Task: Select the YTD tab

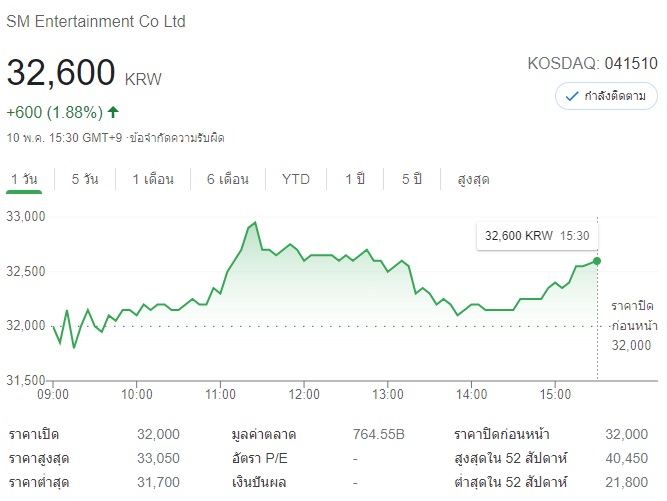Action: tap(296, 179)
